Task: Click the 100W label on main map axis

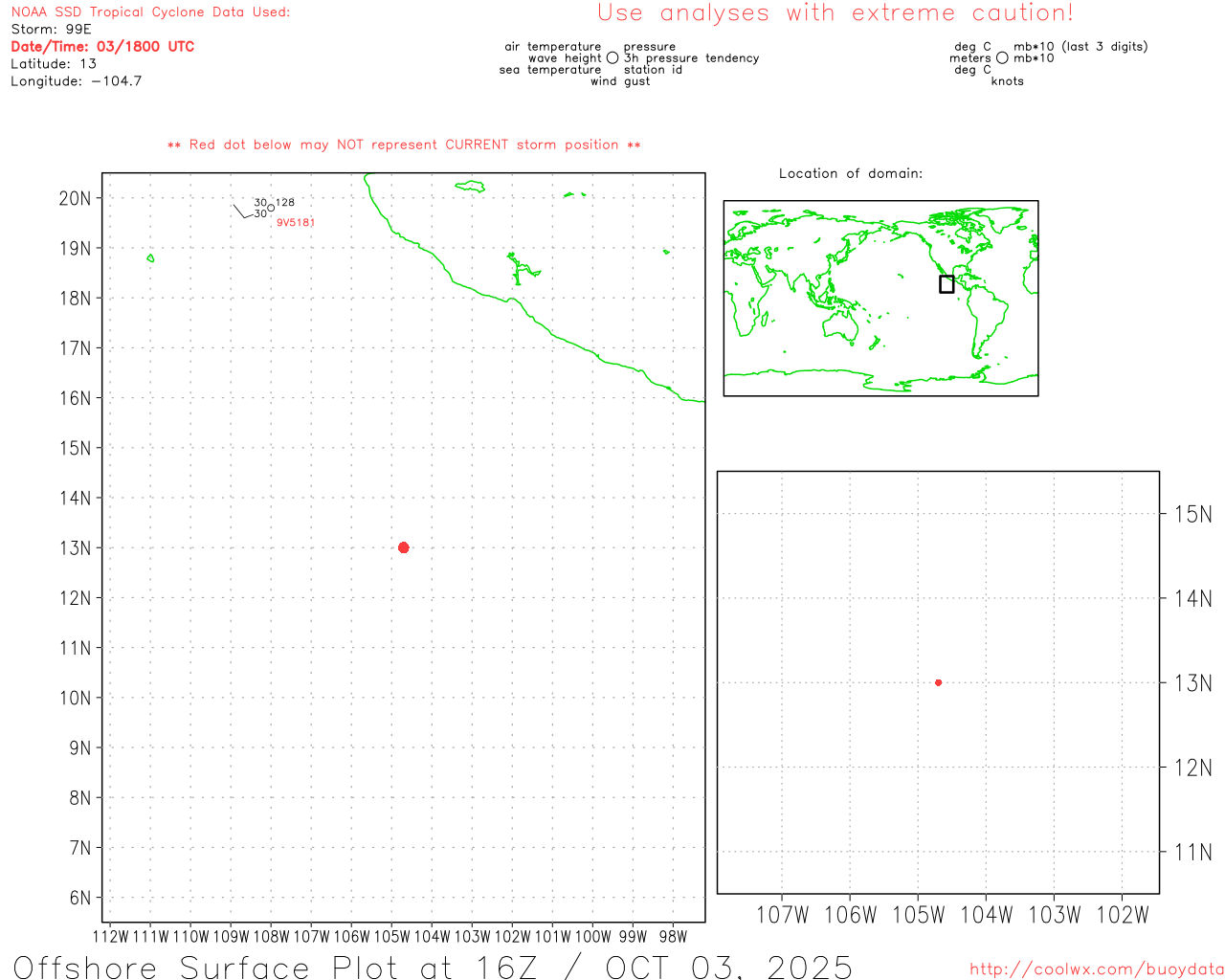Action: coord(592,937)
